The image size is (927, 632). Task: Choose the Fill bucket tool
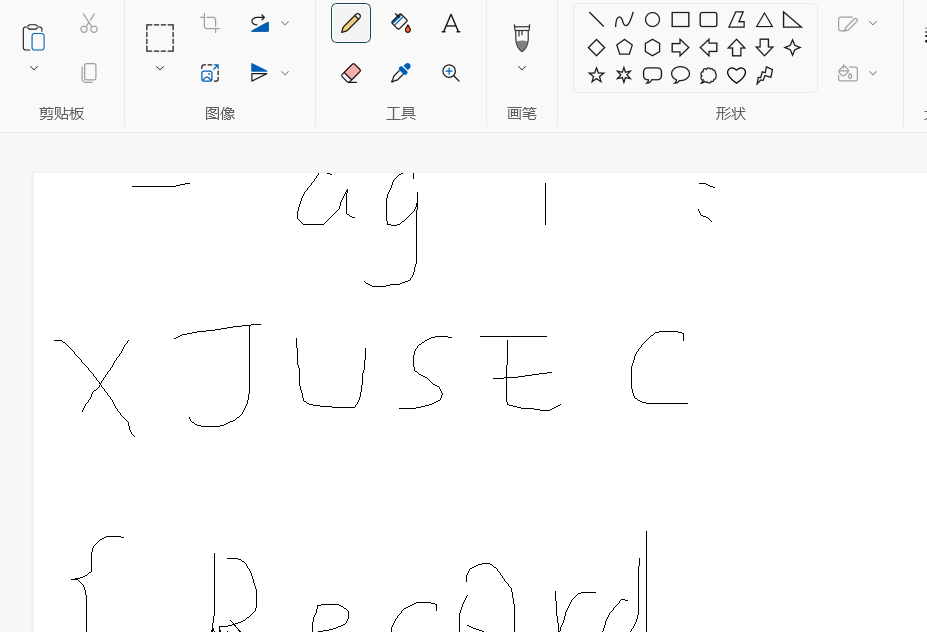(401, 23)
